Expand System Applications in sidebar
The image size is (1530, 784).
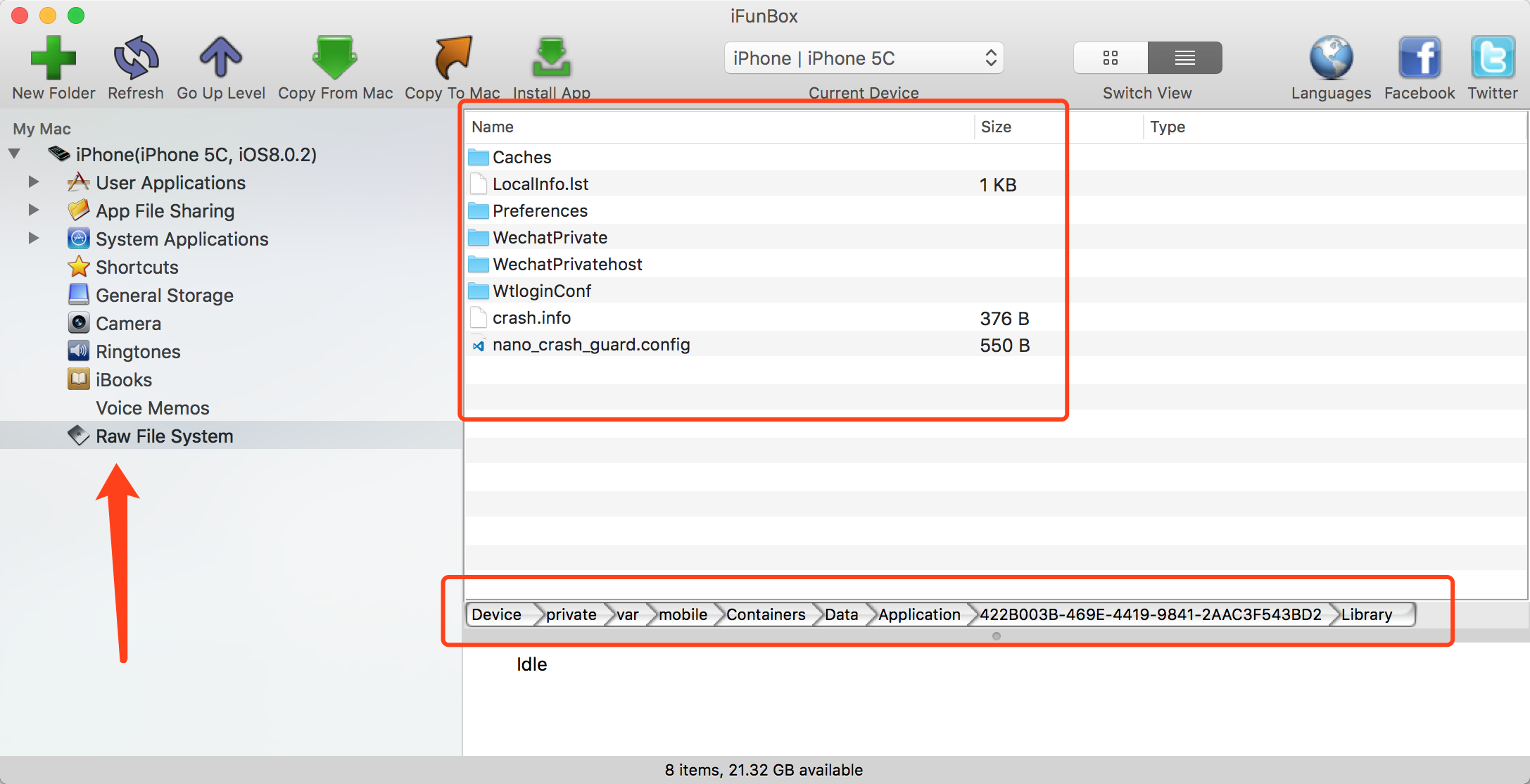33,239
